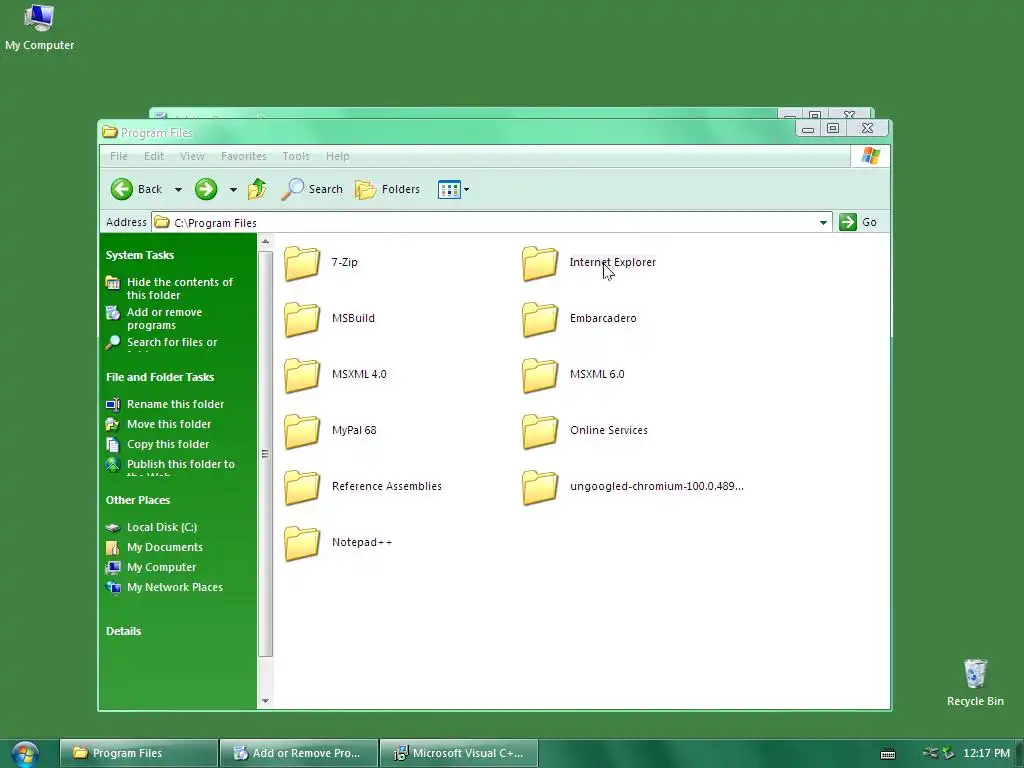
Task: Click the on-screen keyboard tray icon
Action: 888,754
